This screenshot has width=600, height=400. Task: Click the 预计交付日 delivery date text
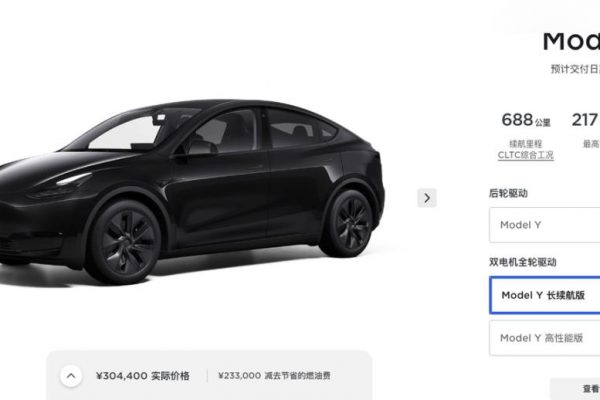click(x=575, y=69)
